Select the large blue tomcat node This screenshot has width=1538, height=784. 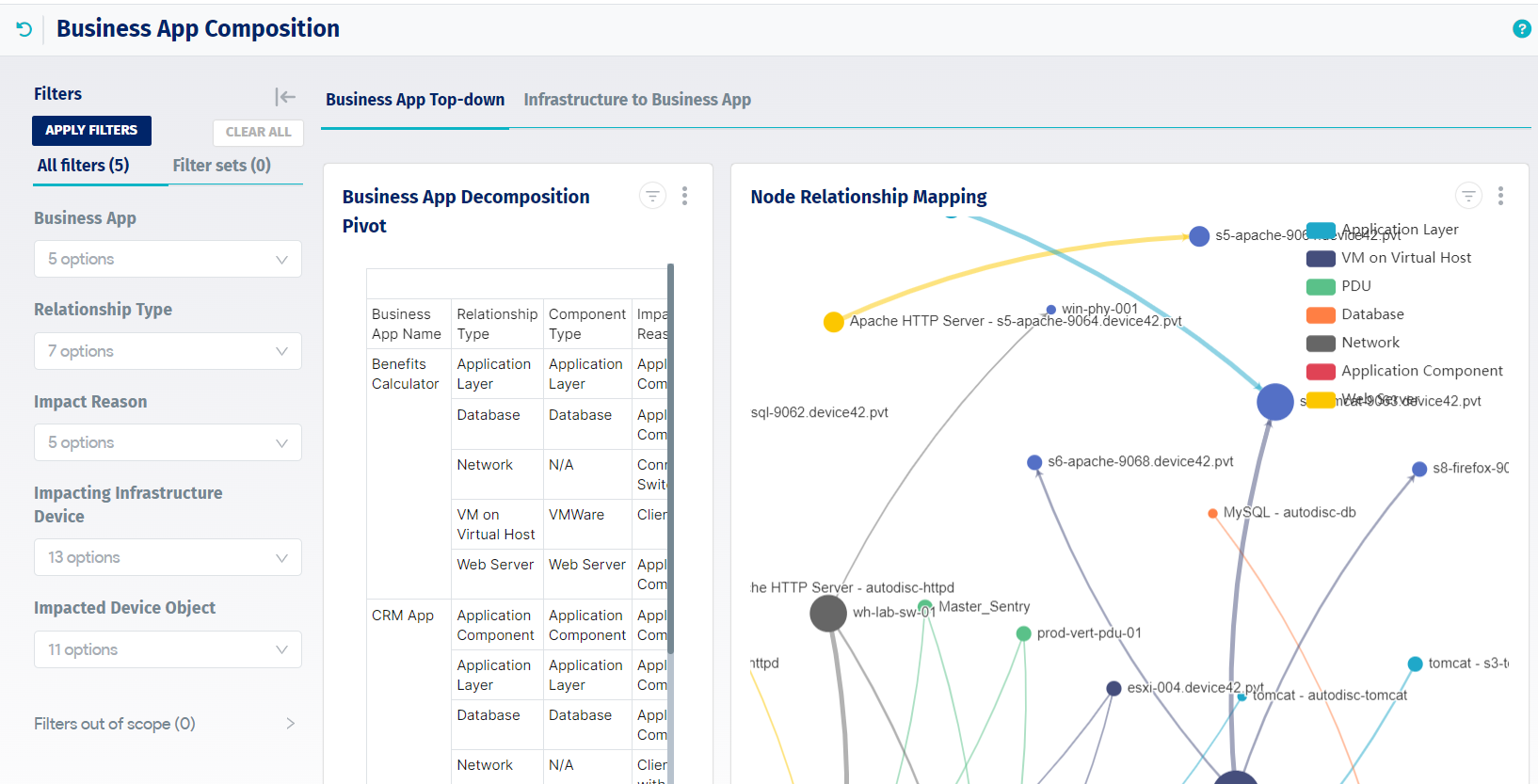pos(1275,402)
